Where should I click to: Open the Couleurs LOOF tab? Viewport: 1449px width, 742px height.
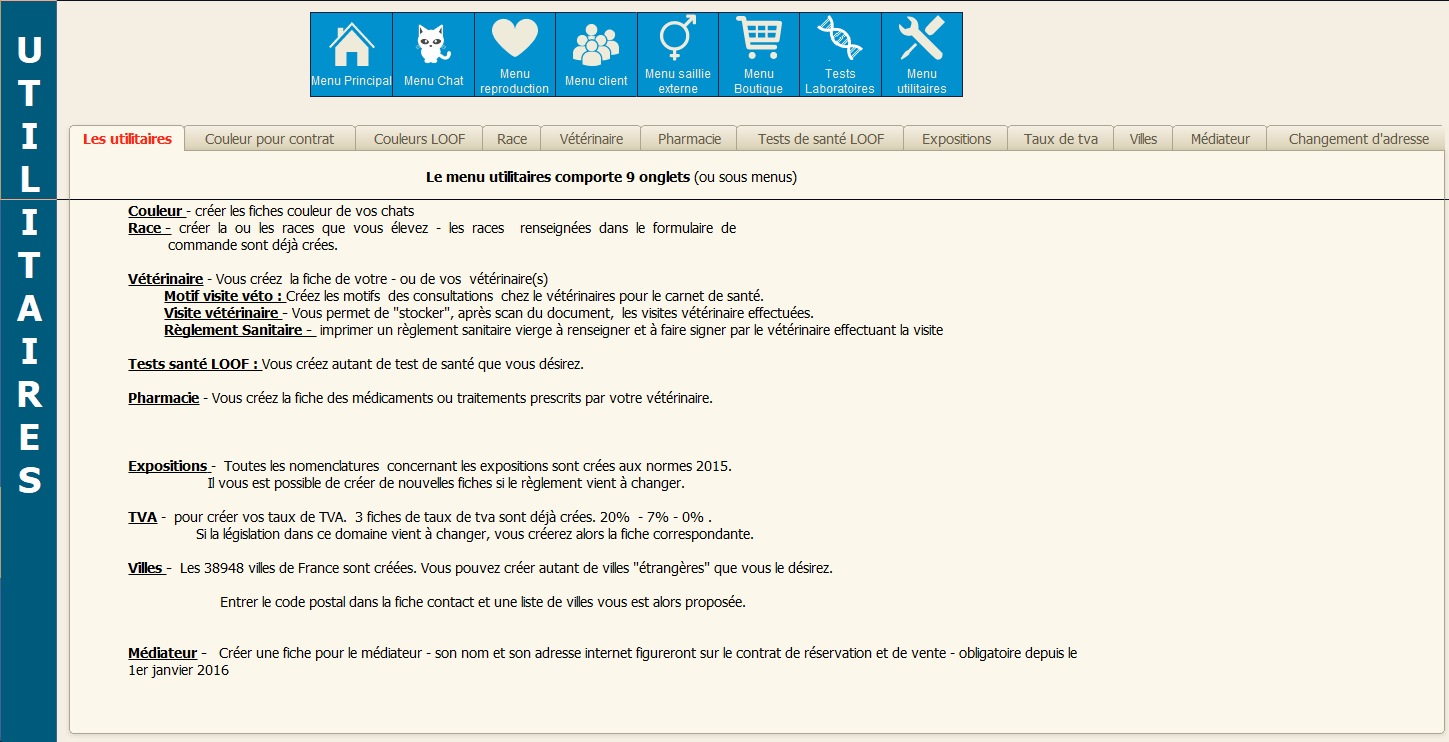[419, 139]
